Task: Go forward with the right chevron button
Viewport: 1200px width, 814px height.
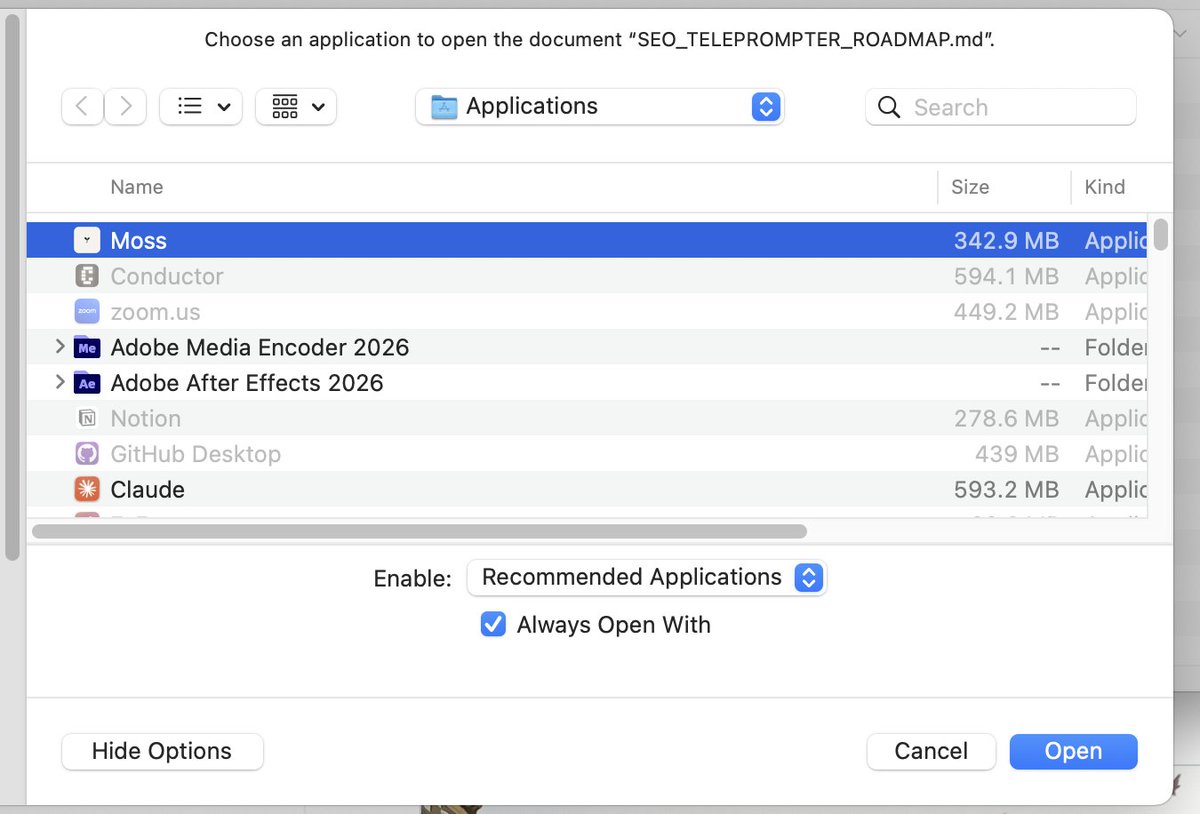Action: pyautogui.click(x=125, y=106)
